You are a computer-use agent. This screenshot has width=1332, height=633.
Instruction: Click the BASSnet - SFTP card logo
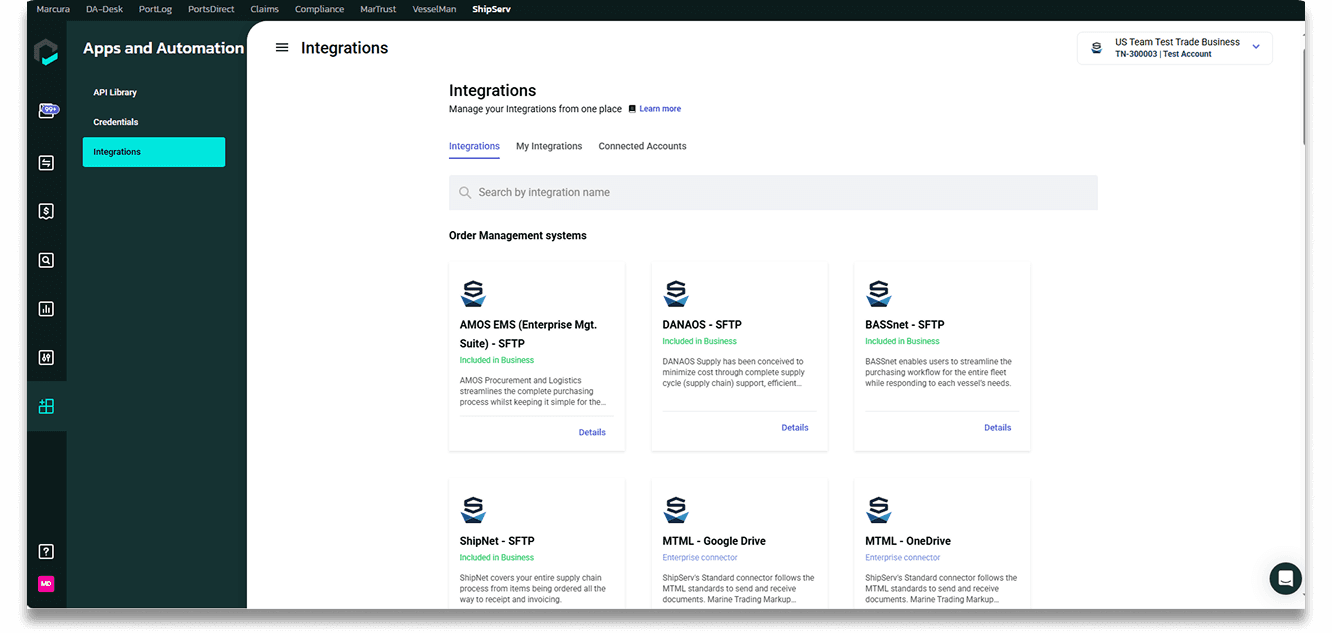point(878,294)
